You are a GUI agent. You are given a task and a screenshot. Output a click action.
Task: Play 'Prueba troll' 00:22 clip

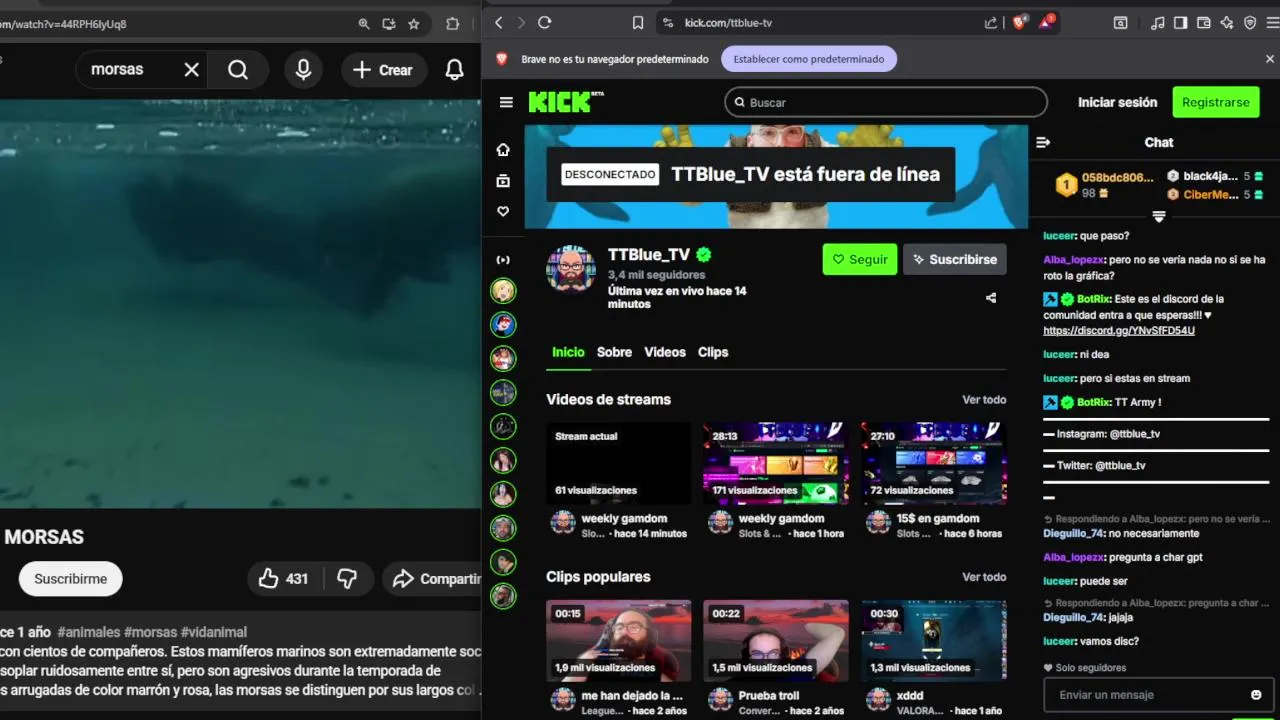coord(776,641)
